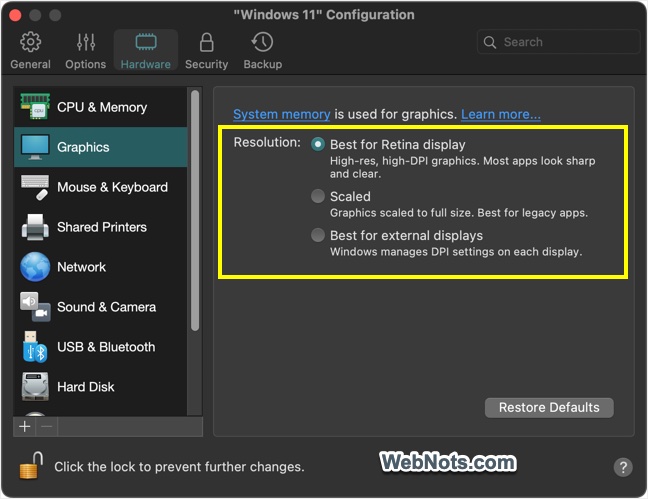
Task: Open the Security padlock icon
Action: coord(207,42)
